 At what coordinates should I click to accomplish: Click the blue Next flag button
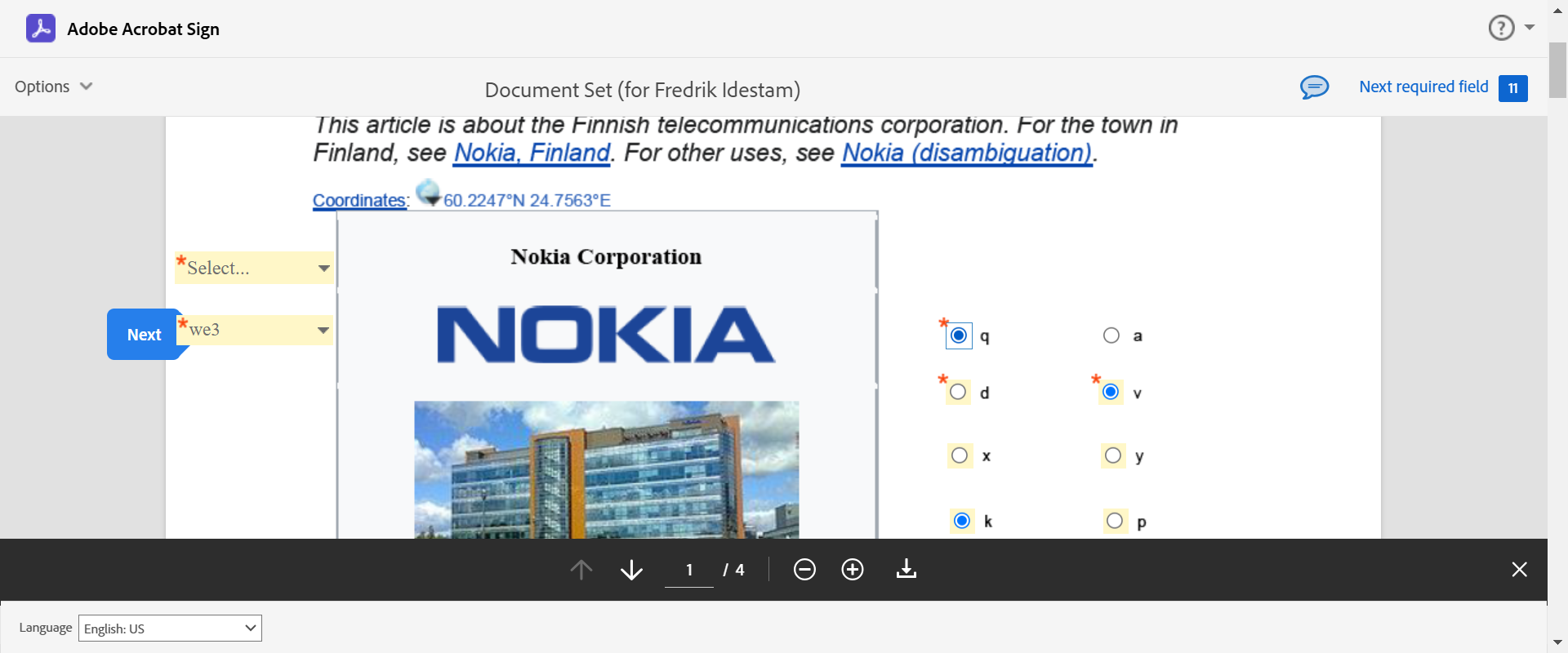pyautogui.click(x=144, y=335)
